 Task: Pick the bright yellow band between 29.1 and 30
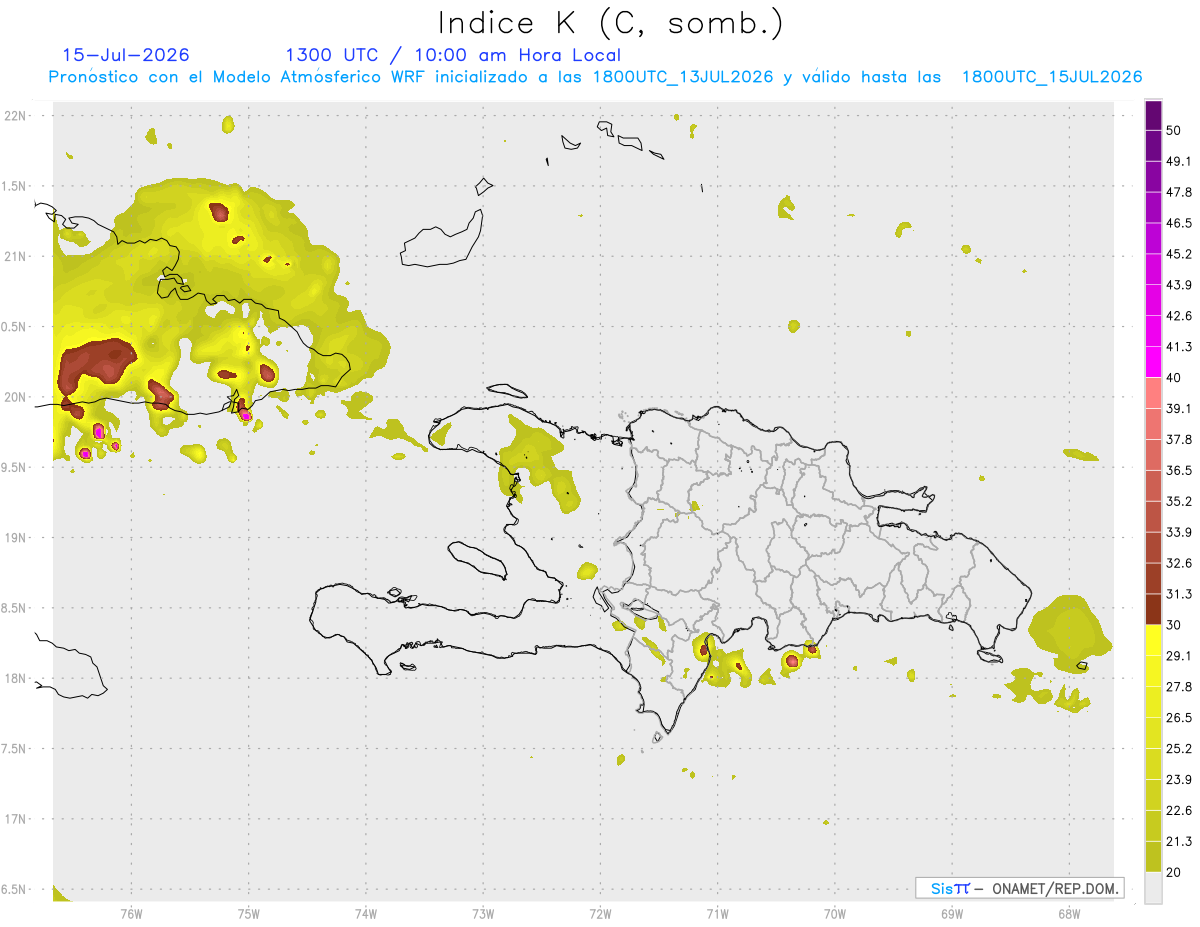coord(1153,641)
